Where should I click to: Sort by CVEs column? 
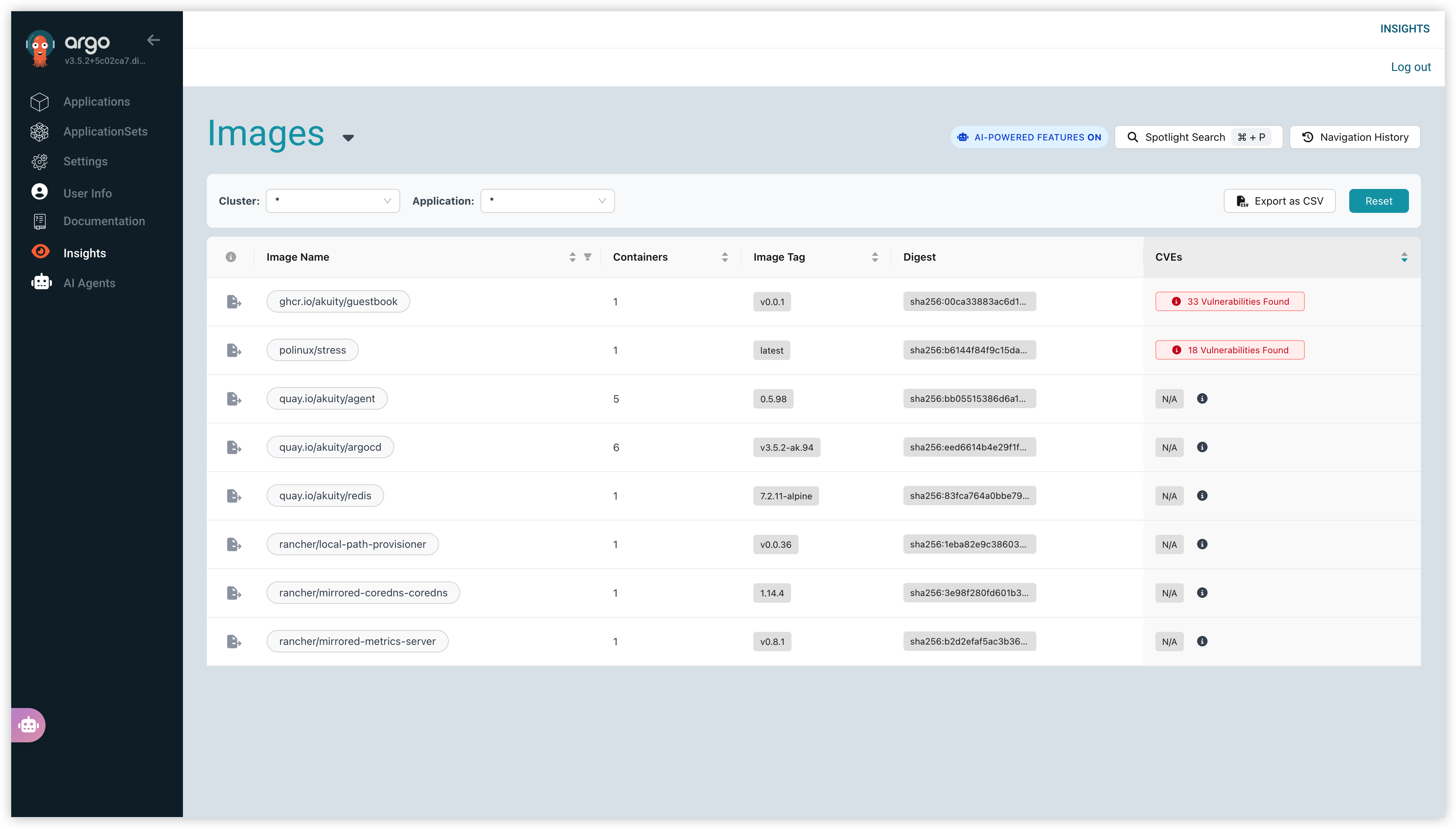(1404, 257)
